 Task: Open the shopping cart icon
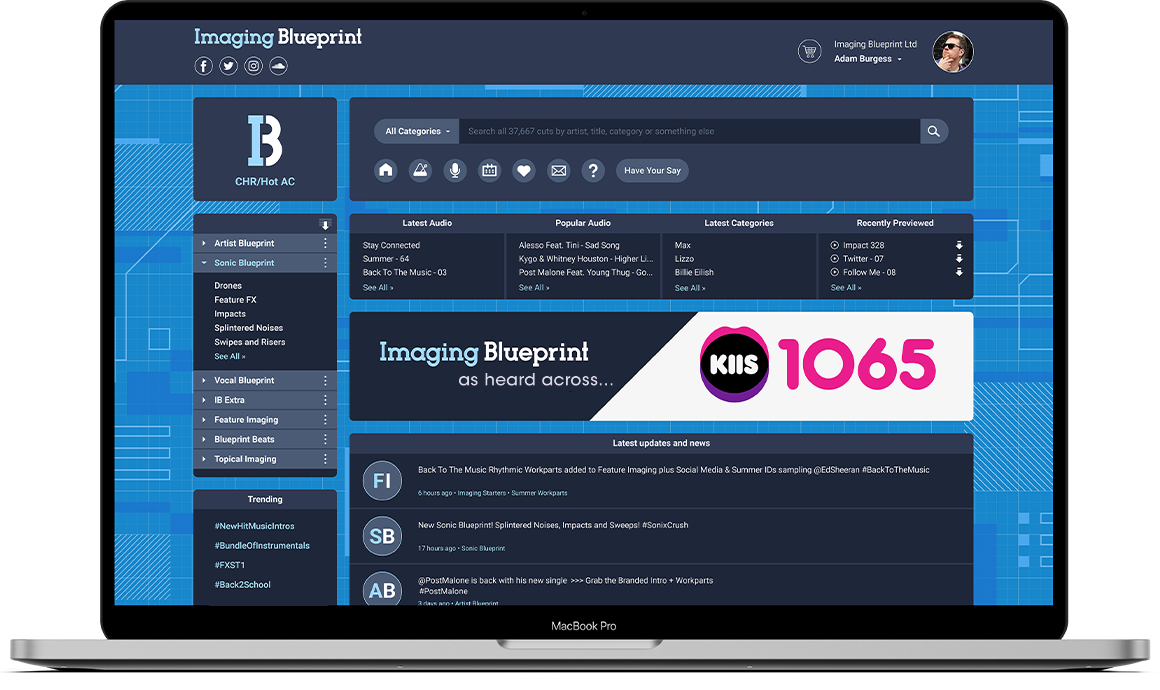coord(809,52)
